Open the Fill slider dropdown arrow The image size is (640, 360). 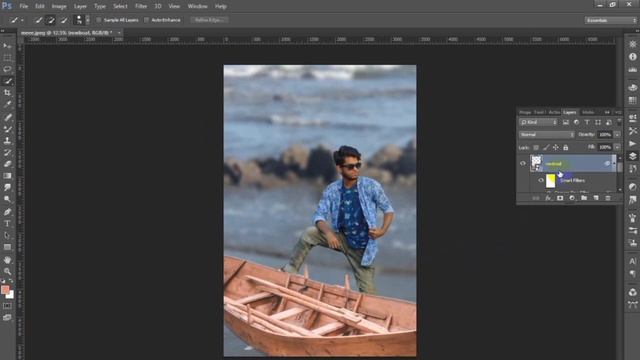pyautogui.click(x=617, y=147)
